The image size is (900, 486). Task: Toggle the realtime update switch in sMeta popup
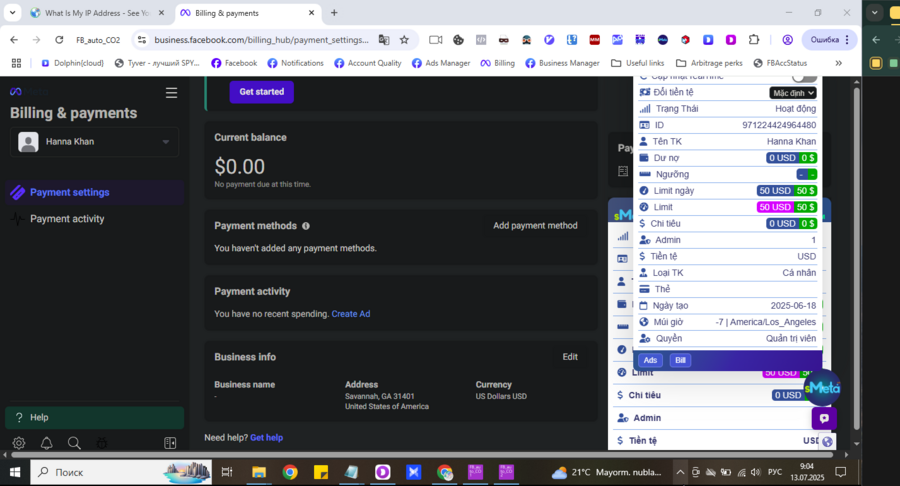803,77
